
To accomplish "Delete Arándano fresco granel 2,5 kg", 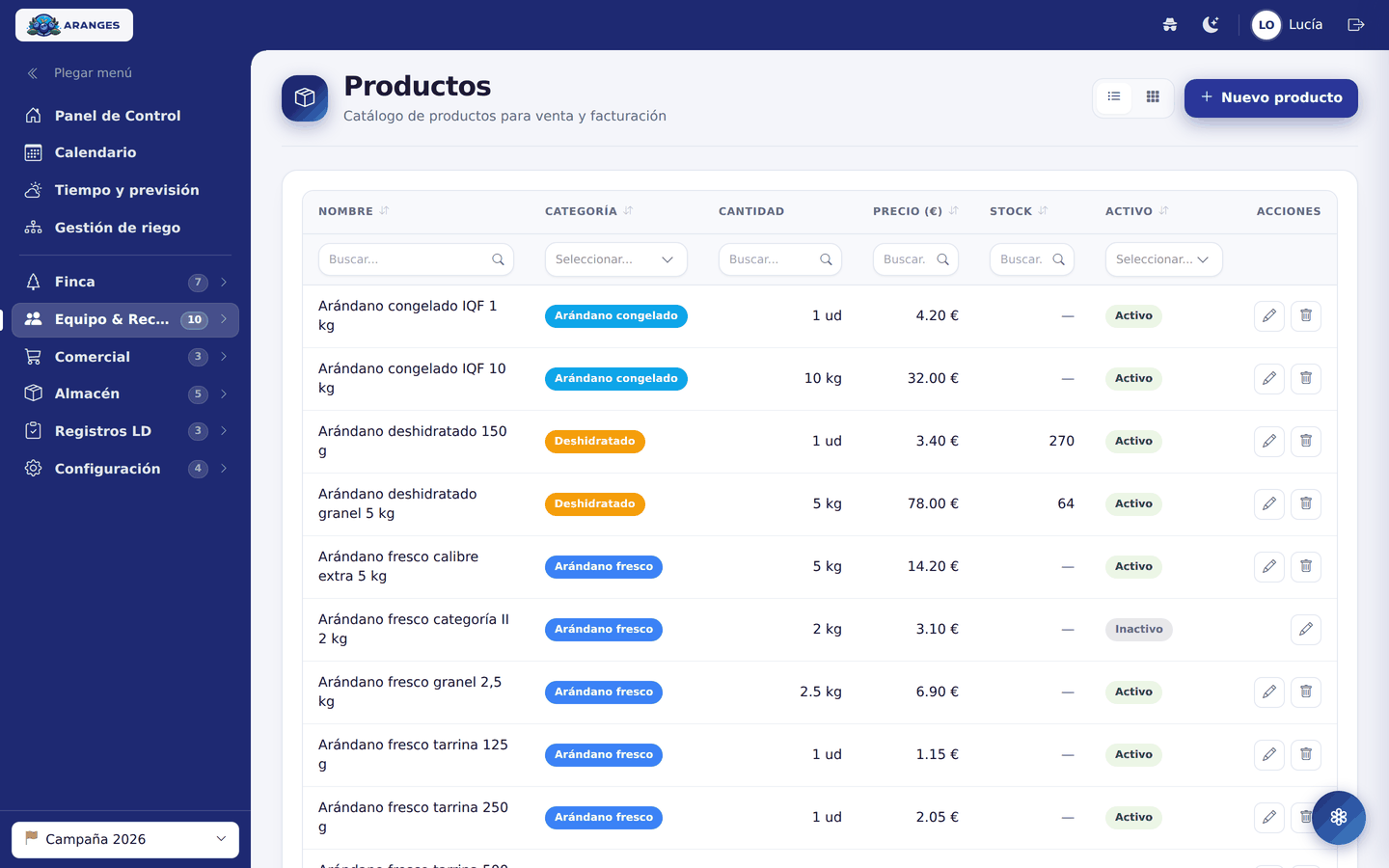I will click(x=1306, y=692).
